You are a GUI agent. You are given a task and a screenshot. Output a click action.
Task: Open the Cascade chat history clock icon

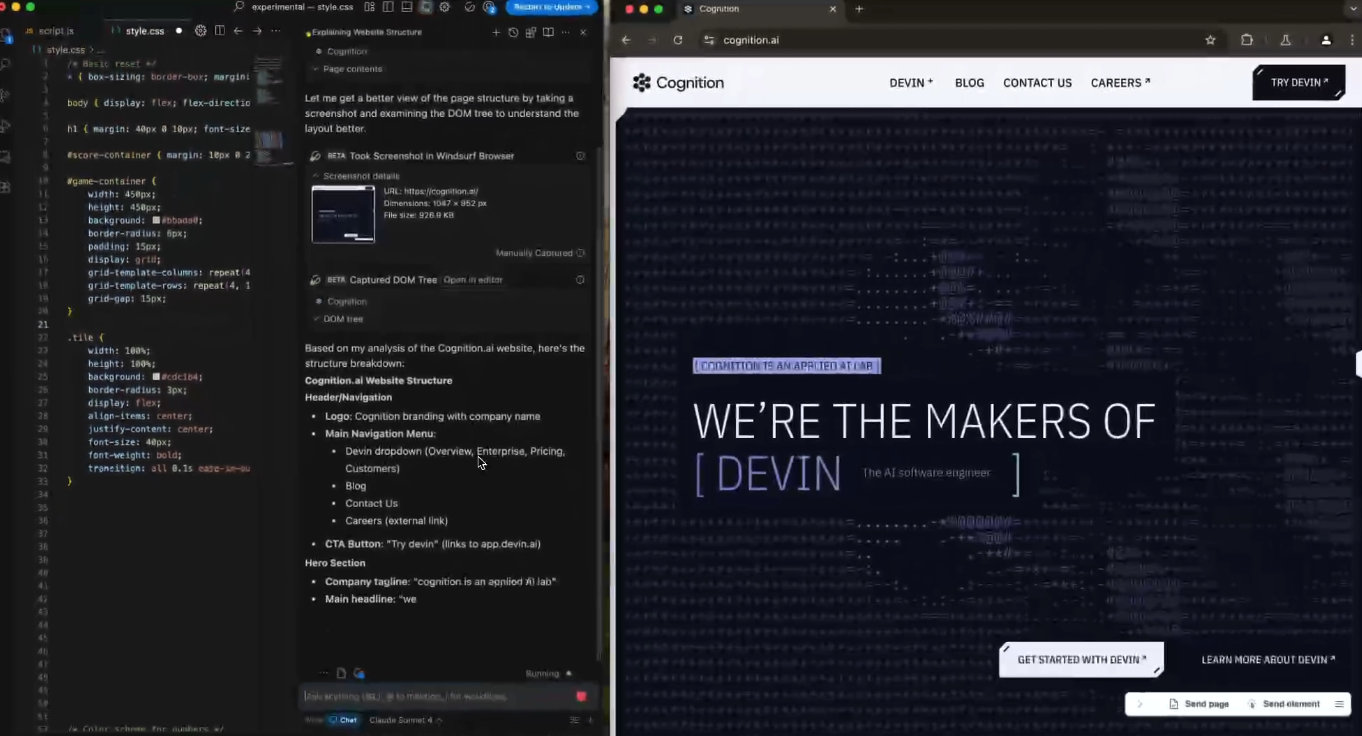click(x=513, y=32)
